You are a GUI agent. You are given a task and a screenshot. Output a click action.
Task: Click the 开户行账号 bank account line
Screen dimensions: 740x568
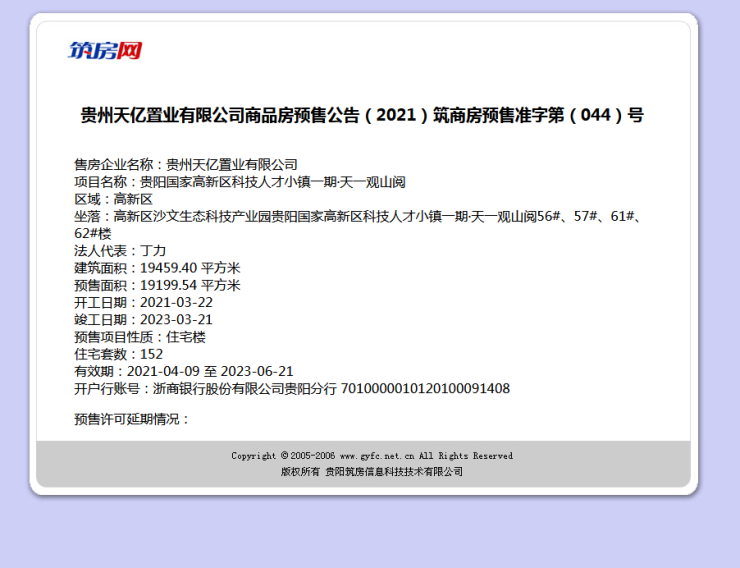(x=292, y=389)
